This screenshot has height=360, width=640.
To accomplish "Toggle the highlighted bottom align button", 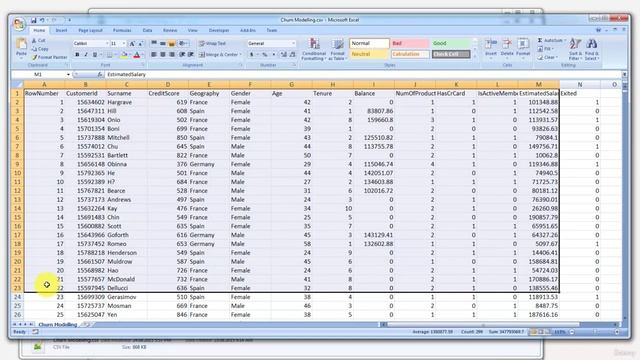I will (x=172, y=43).
